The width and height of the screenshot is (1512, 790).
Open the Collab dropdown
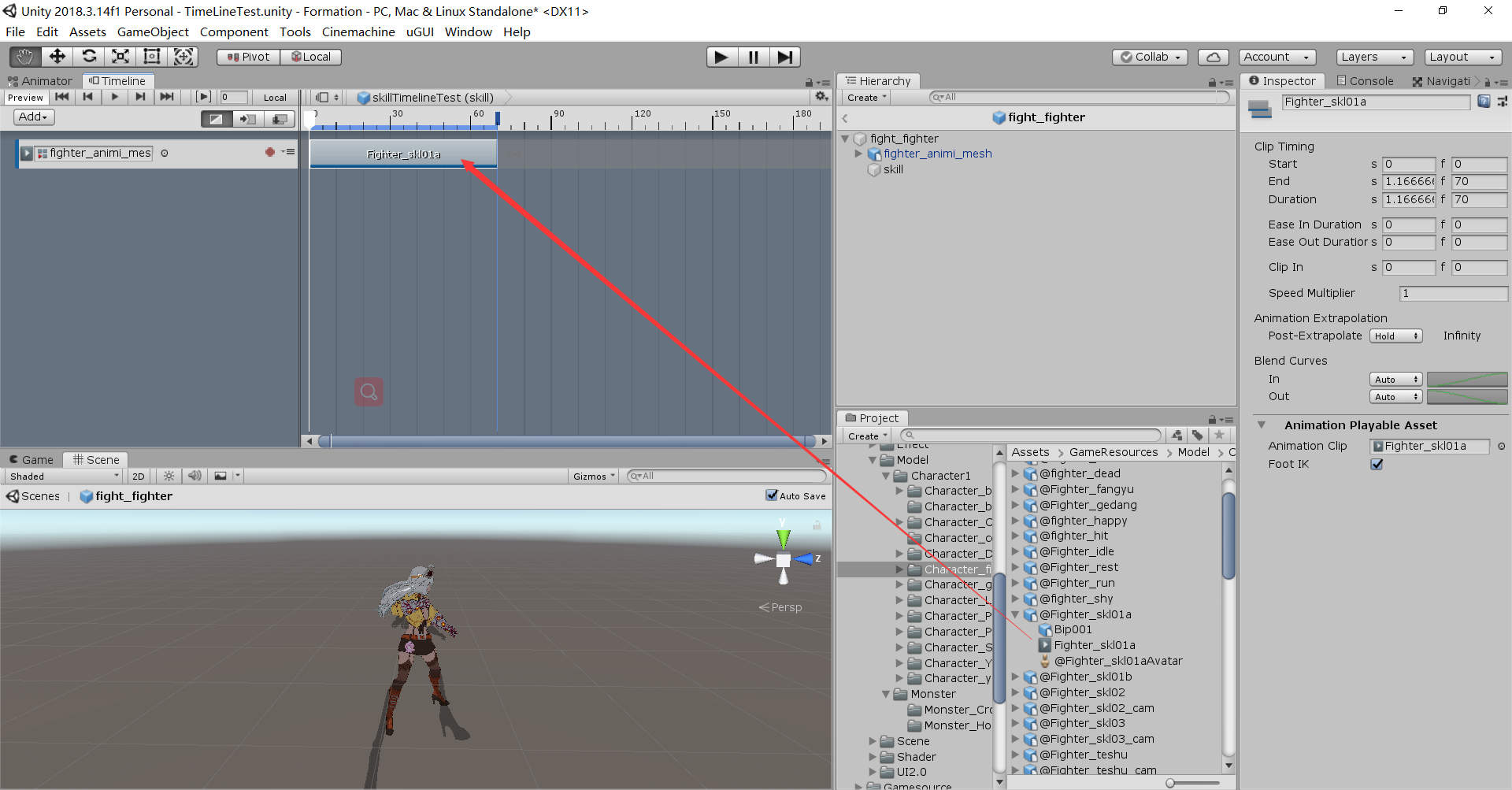(1150, 57)
